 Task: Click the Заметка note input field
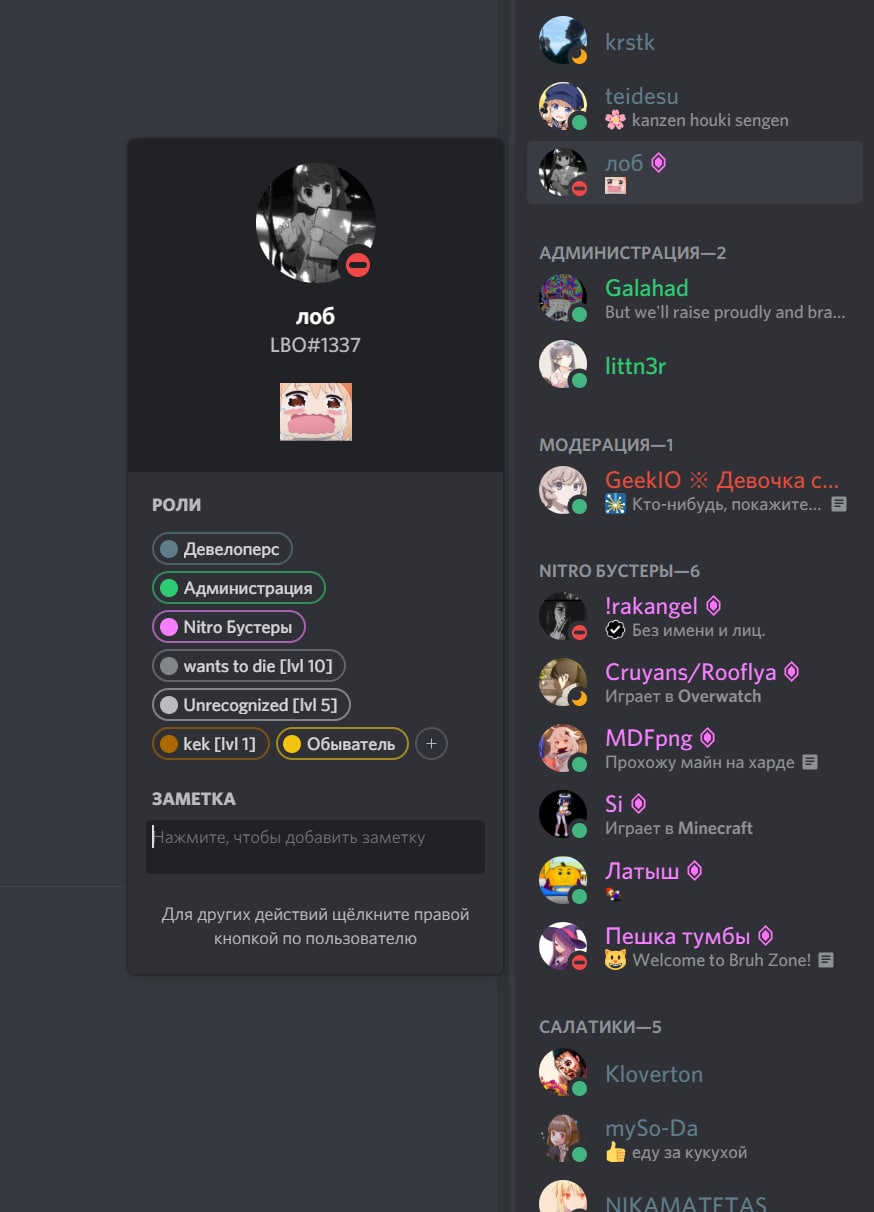tap(316, 847)
